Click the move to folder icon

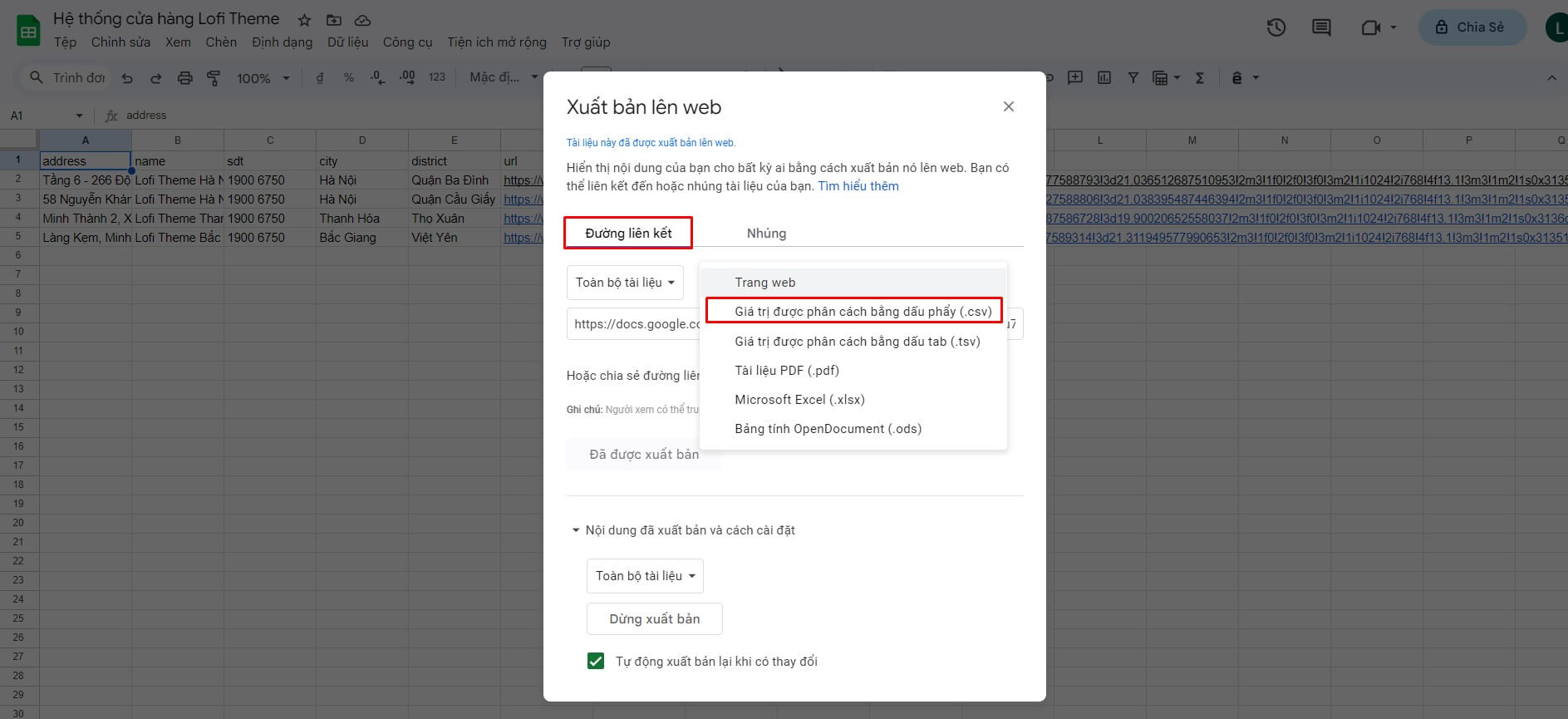pos(333,20)
